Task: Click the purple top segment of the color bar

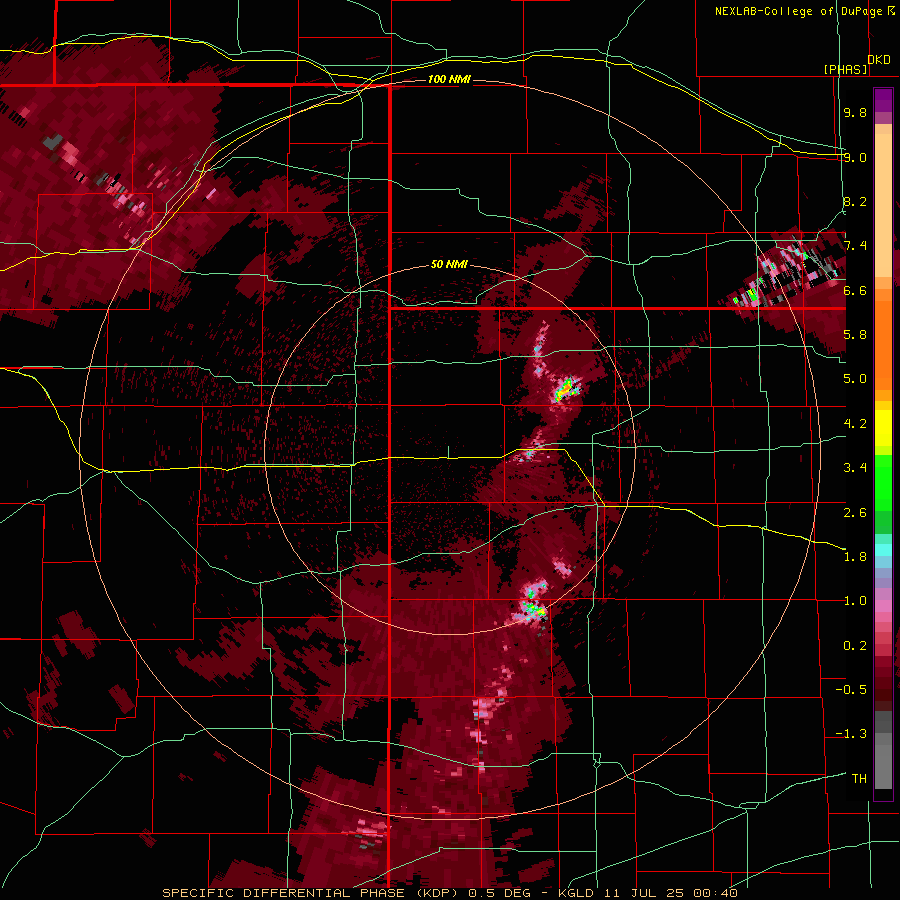Action: 883,100
